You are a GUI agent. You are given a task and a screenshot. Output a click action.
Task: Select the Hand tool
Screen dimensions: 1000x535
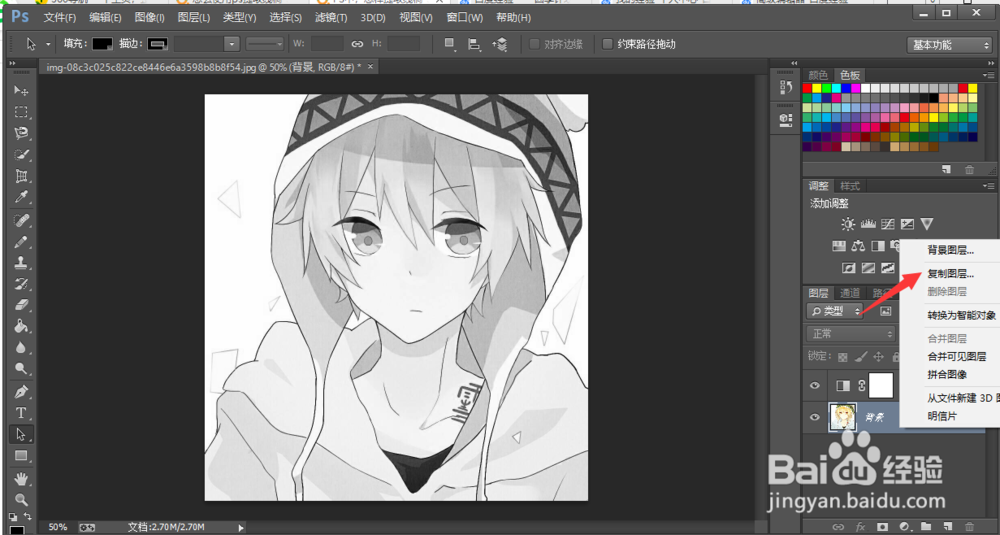point(21,478)
